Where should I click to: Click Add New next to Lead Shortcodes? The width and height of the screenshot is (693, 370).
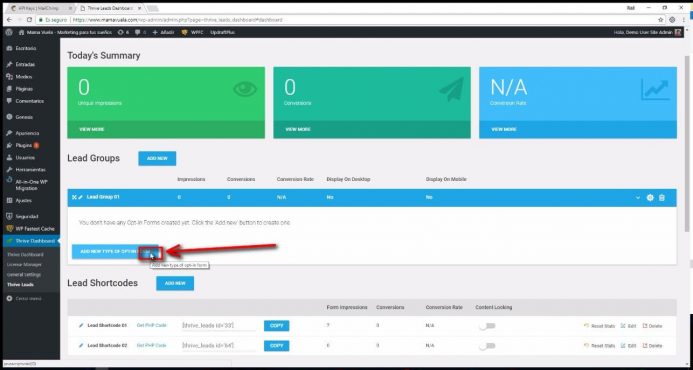(175, 283)
